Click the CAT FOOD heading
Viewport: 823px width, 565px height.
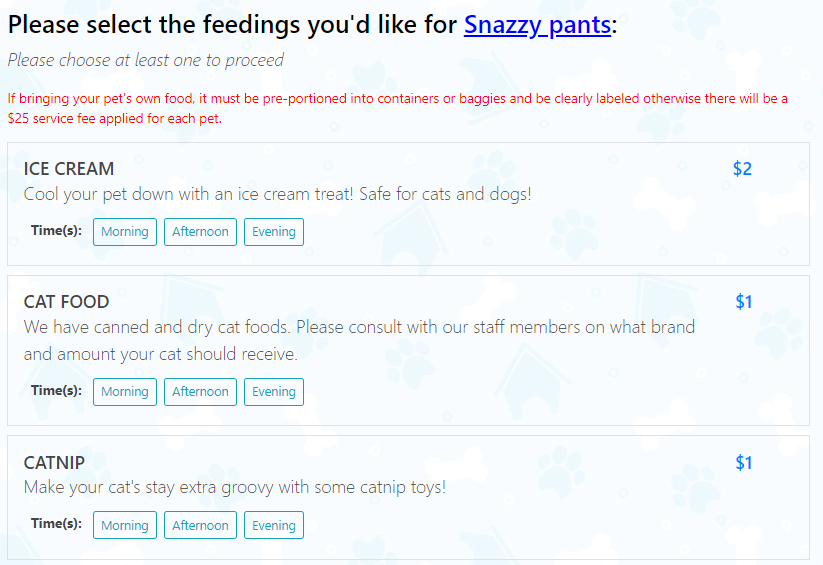coord(67,302)
